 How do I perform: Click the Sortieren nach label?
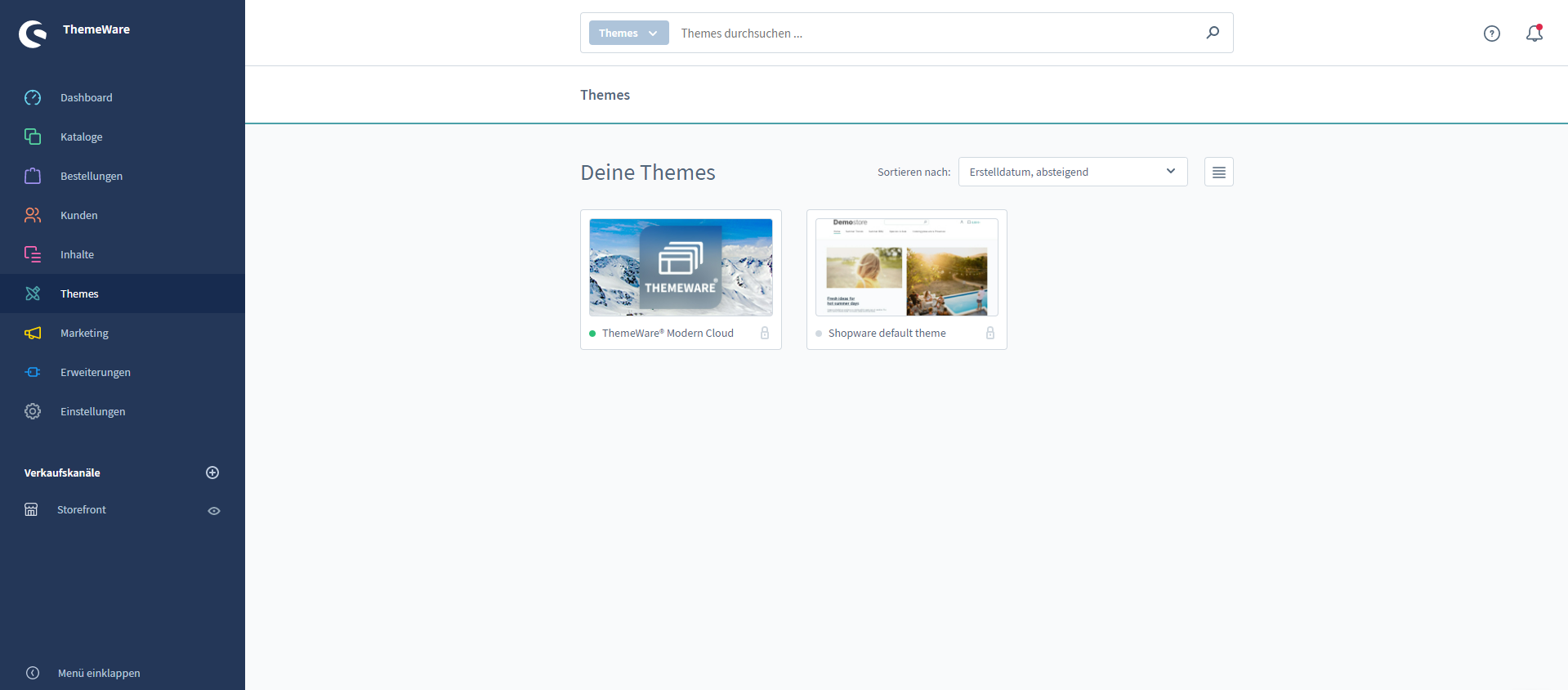click(914, 172)
